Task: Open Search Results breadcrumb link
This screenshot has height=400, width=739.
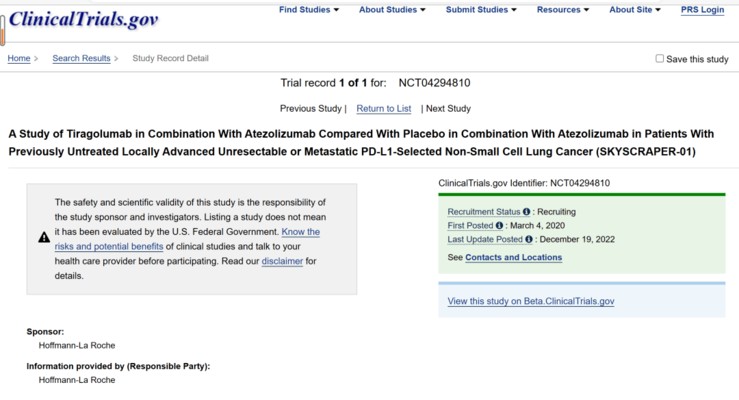Action: (81, 59)
